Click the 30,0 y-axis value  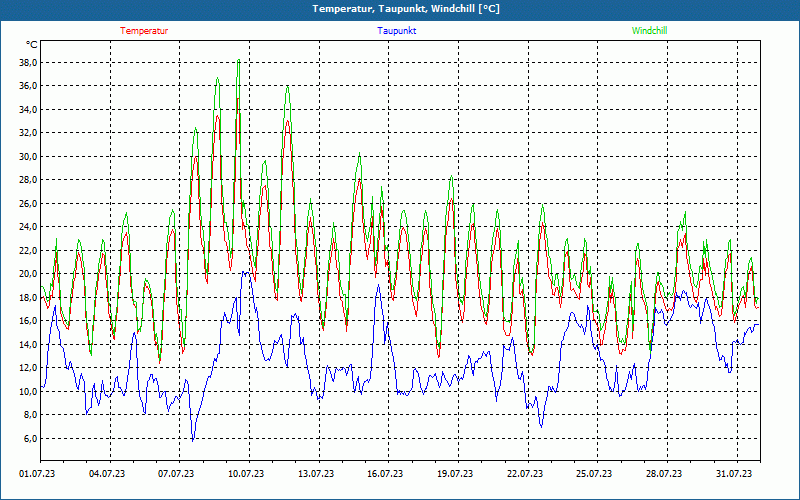pyautogui.click(x=29, y=157)
